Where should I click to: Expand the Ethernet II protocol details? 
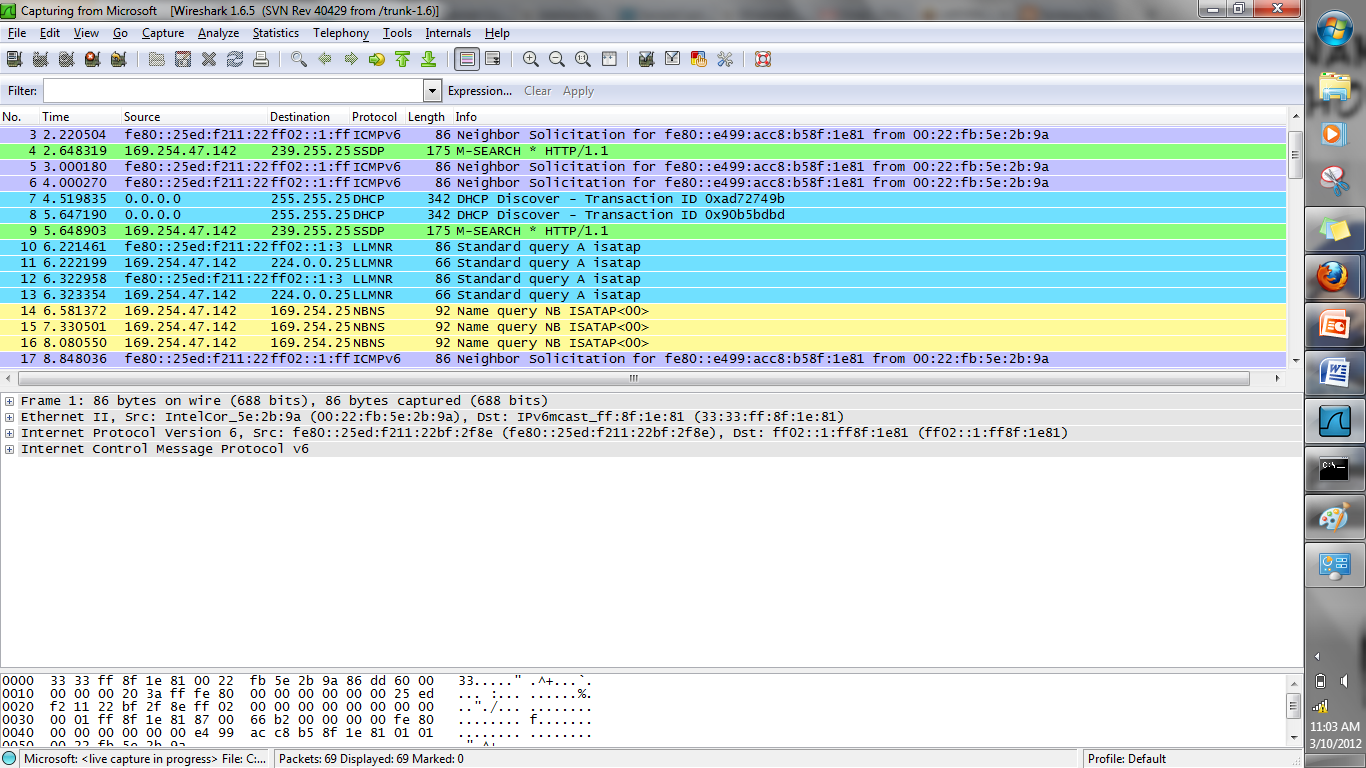click(x=8, y=416)
